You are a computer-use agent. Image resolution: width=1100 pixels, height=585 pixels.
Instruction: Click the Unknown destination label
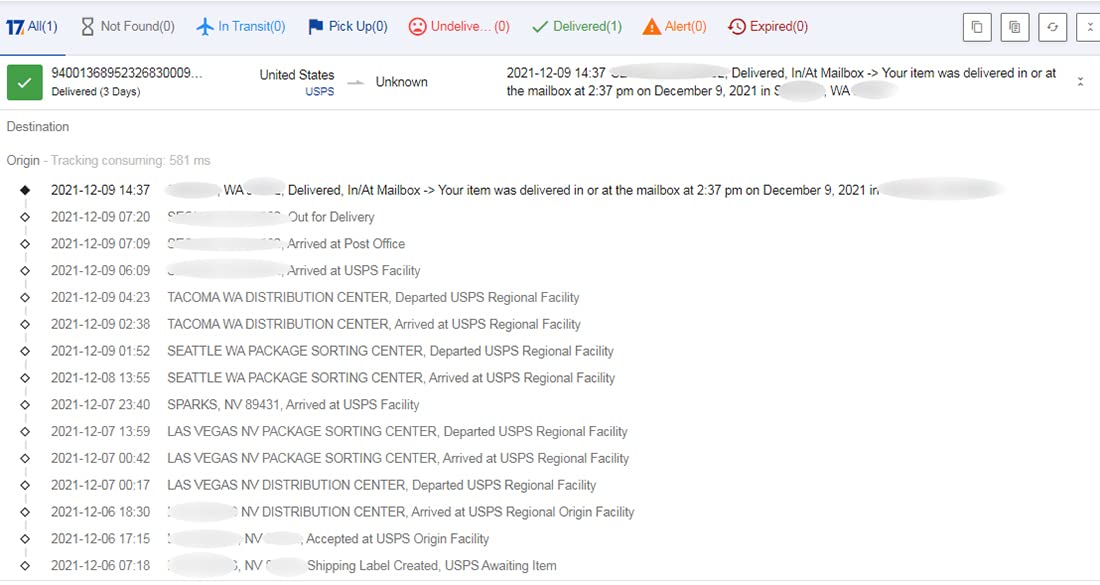pyautogui.click(x=401, y=82)
